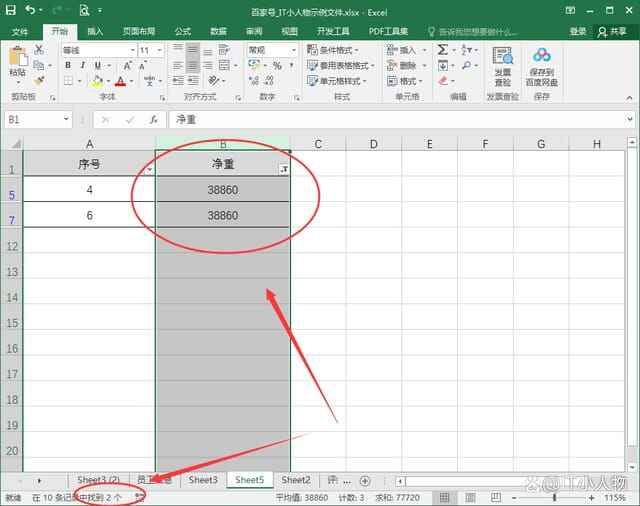Click 单元格样式 cell styles button
This screenshot has width=640, height=506.
[337, 81]
